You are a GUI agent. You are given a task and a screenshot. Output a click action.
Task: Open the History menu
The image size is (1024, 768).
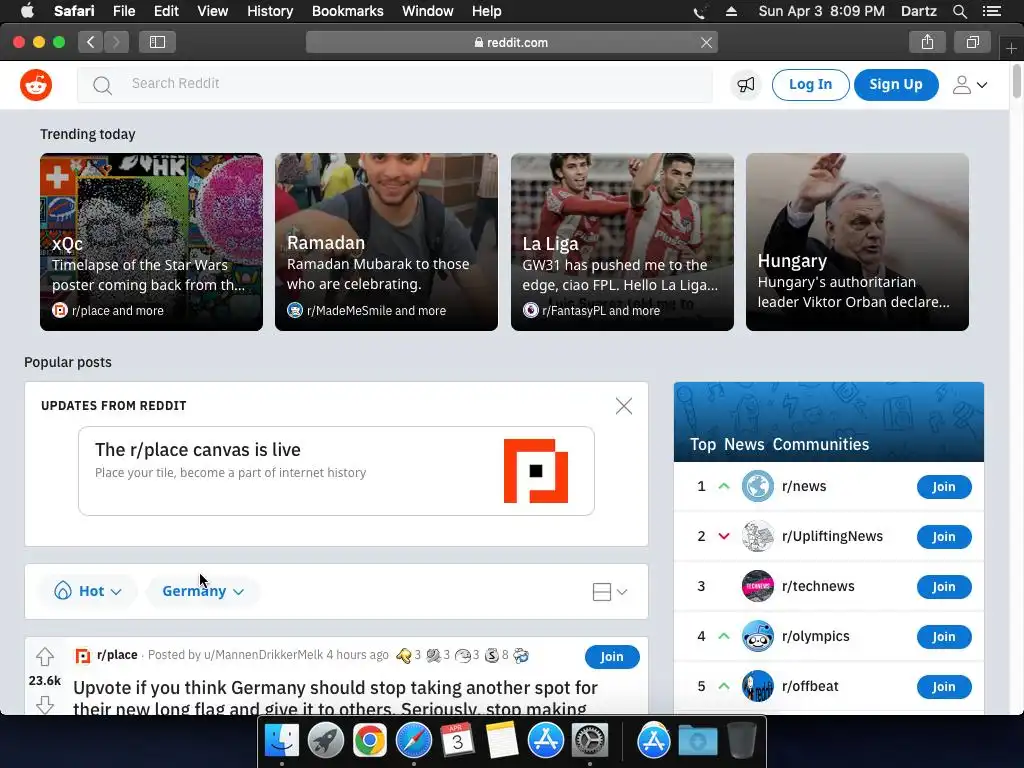(270, 11)
